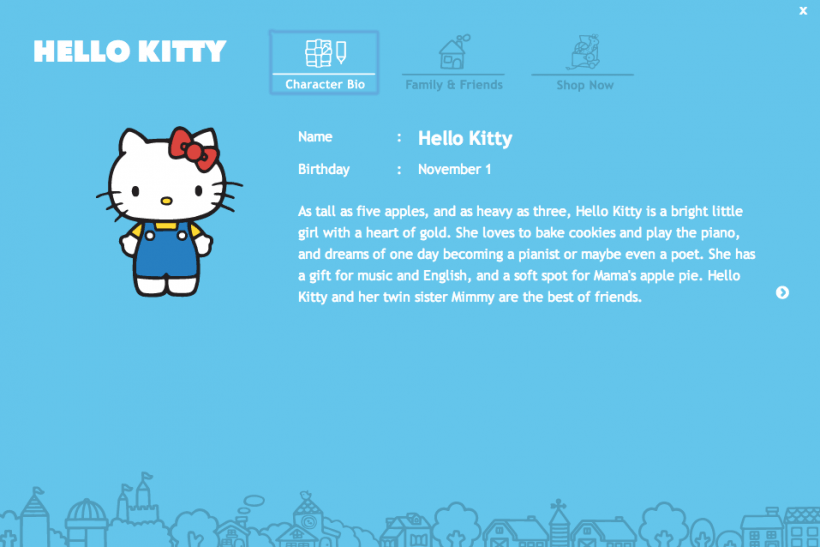Close the bio overlay with the X
The image size is (820, 547).
(803, 10)
